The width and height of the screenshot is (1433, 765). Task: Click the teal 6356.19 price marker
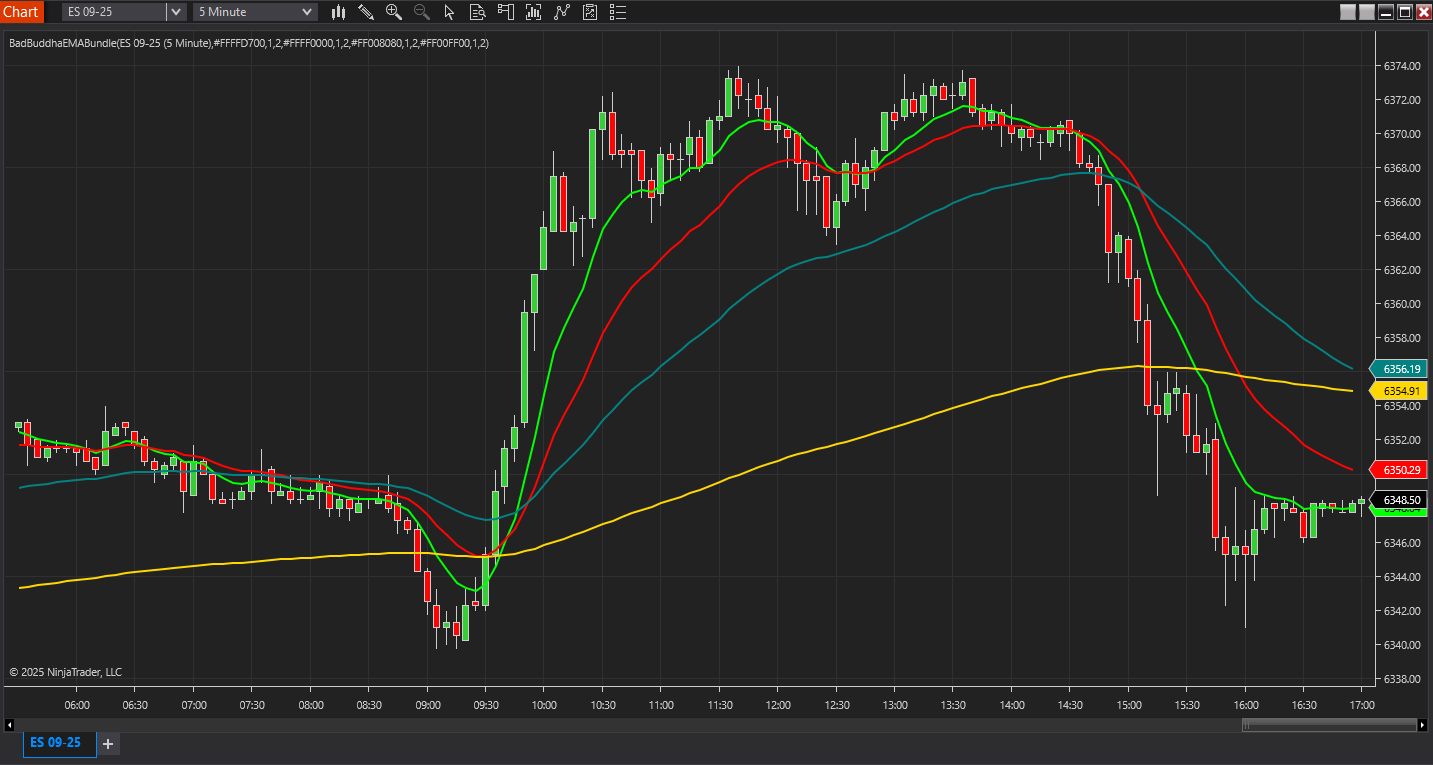click(1397, 369)
